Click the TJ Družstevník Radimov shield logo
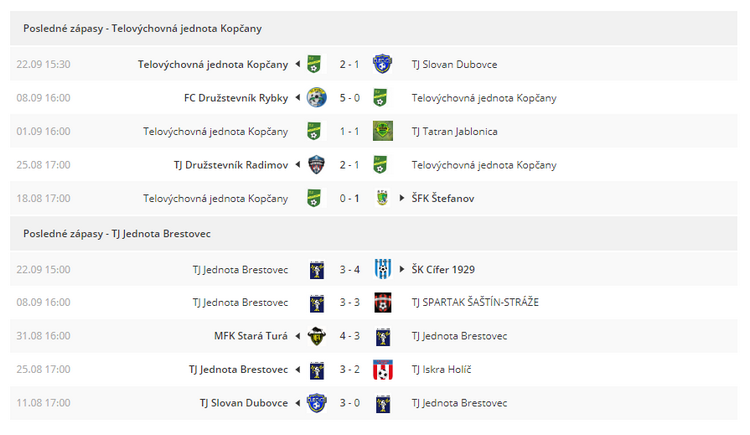This screenshot has width=750, height=435. click(316, 165)
